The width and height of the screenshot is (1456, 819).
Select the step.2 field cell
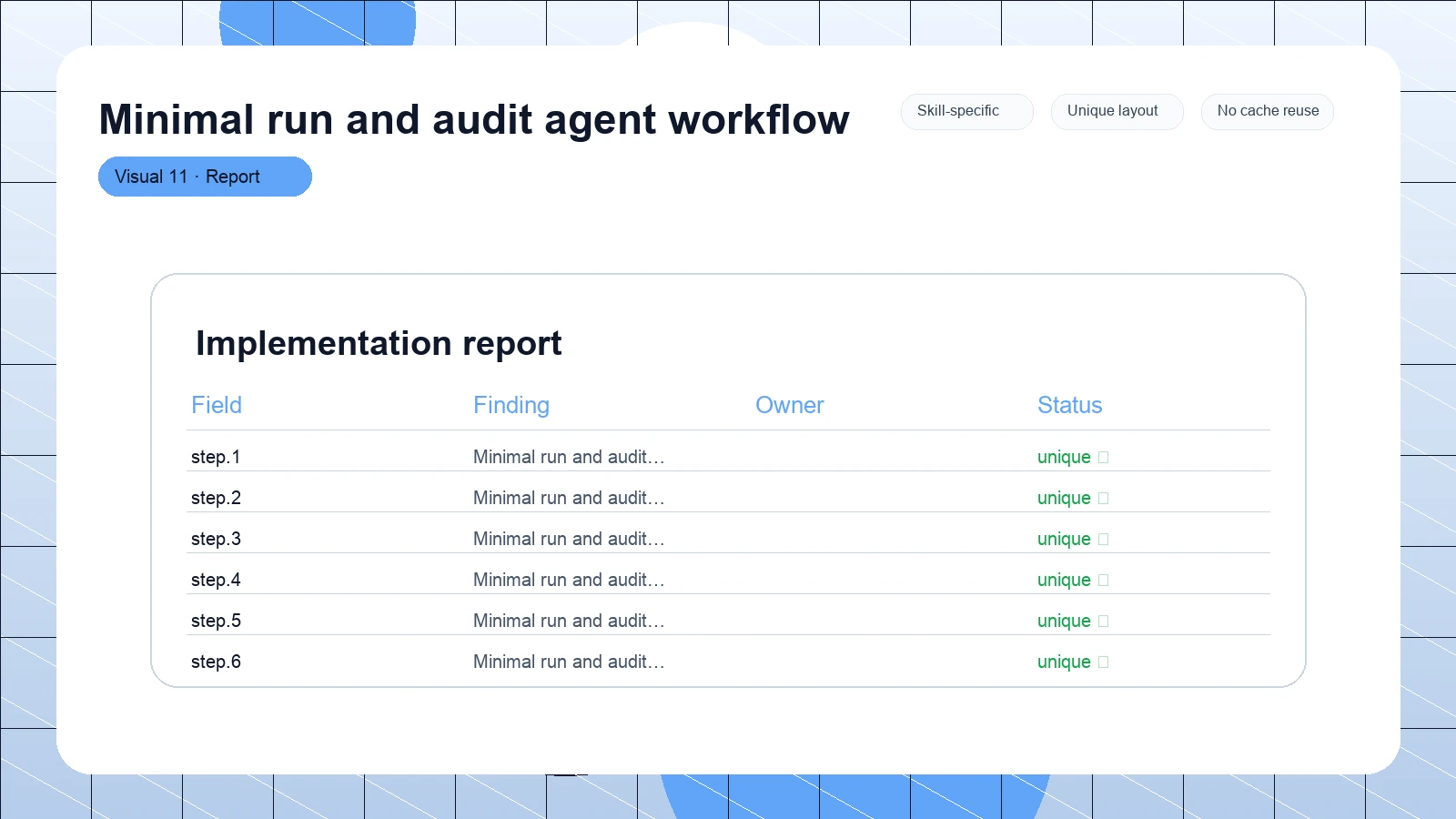(x=216, y=498)
